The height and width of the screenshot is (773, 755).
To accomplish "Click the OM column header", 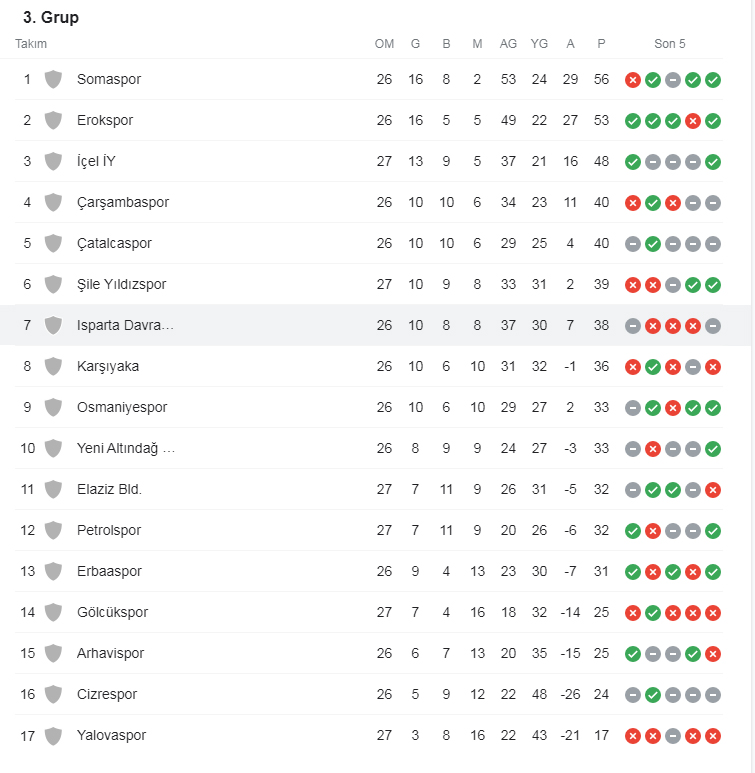I will [x=384, y=44].
